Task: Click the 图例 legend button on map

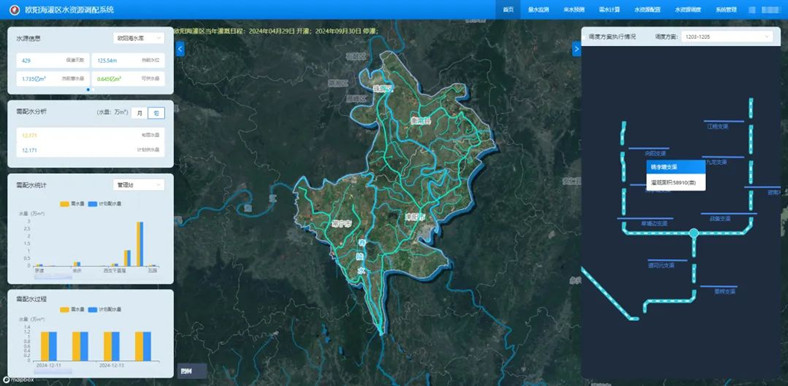Action: (x=191, y=371)
